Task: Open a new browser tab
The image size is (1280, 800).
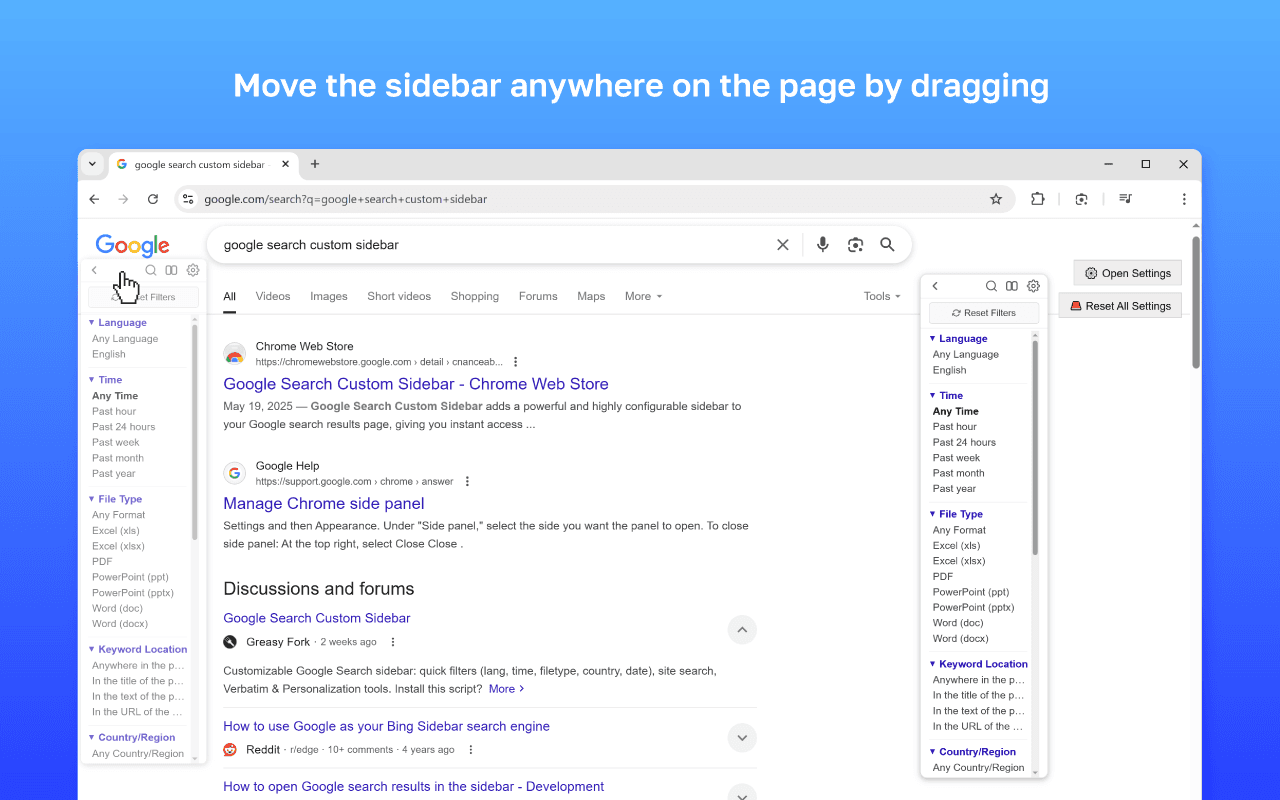Action: (315, 164)
